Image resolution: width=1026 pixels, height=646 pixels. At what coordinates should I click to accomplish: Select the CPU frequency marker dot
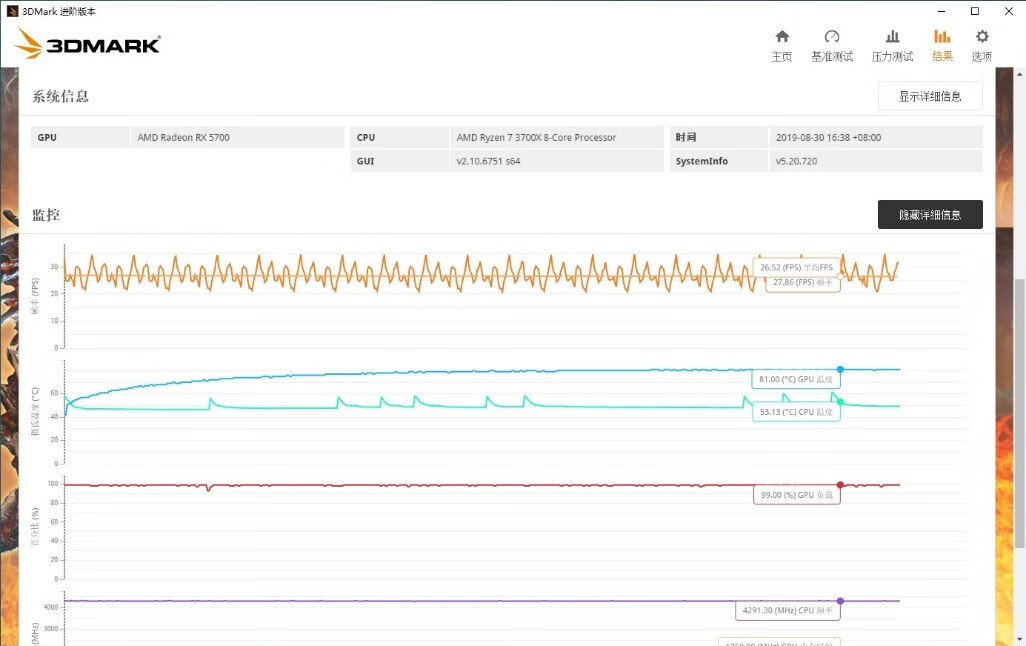[840, 601]
